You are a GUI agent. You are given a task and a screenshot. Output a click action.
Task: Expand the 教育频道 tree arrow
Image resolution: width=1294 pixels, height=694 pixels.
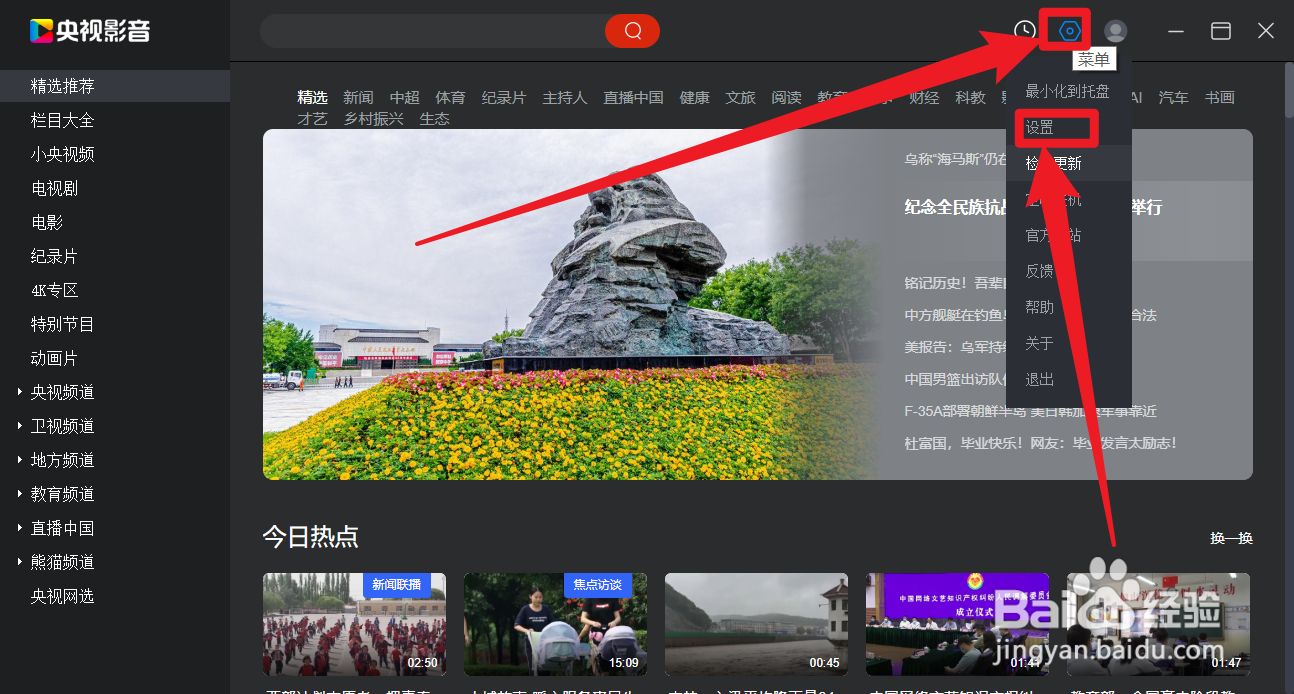(x=20, y=494)
